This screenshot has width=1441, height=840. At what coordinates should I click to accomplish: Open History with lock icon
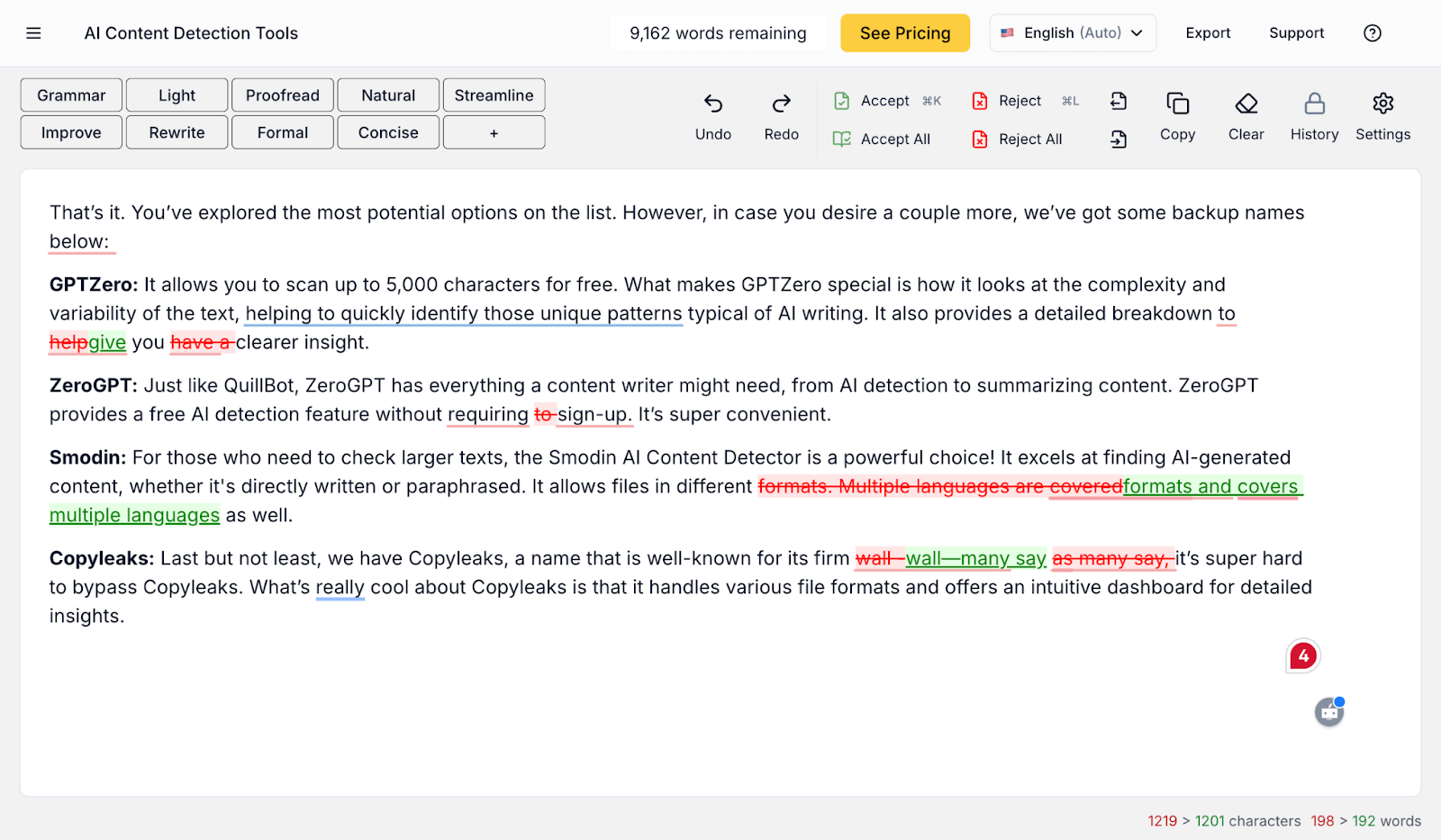point(1315,104)
